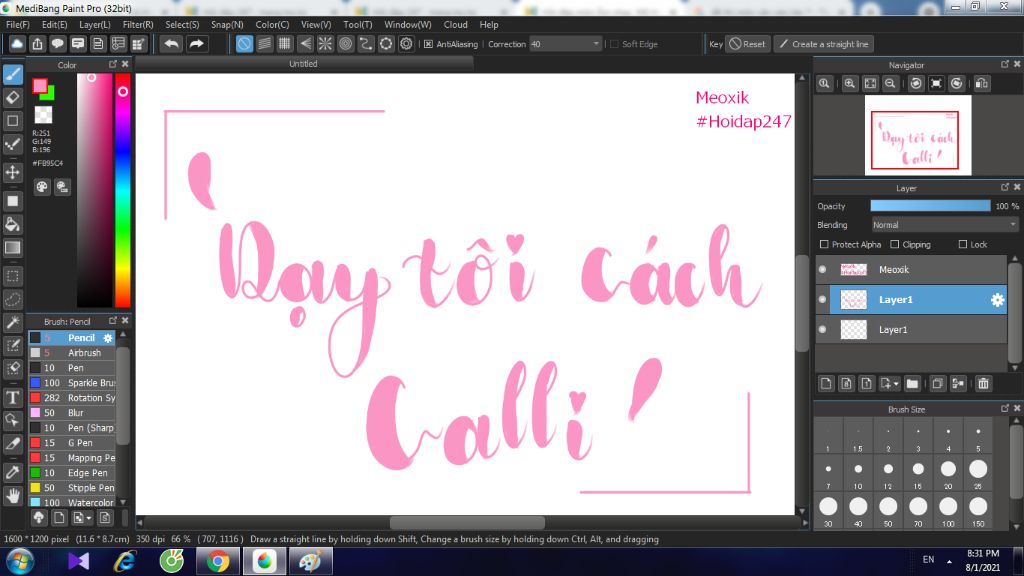1024x576 pixels.
Task: Enable Clipping checkbox
Action: (895, 244)
